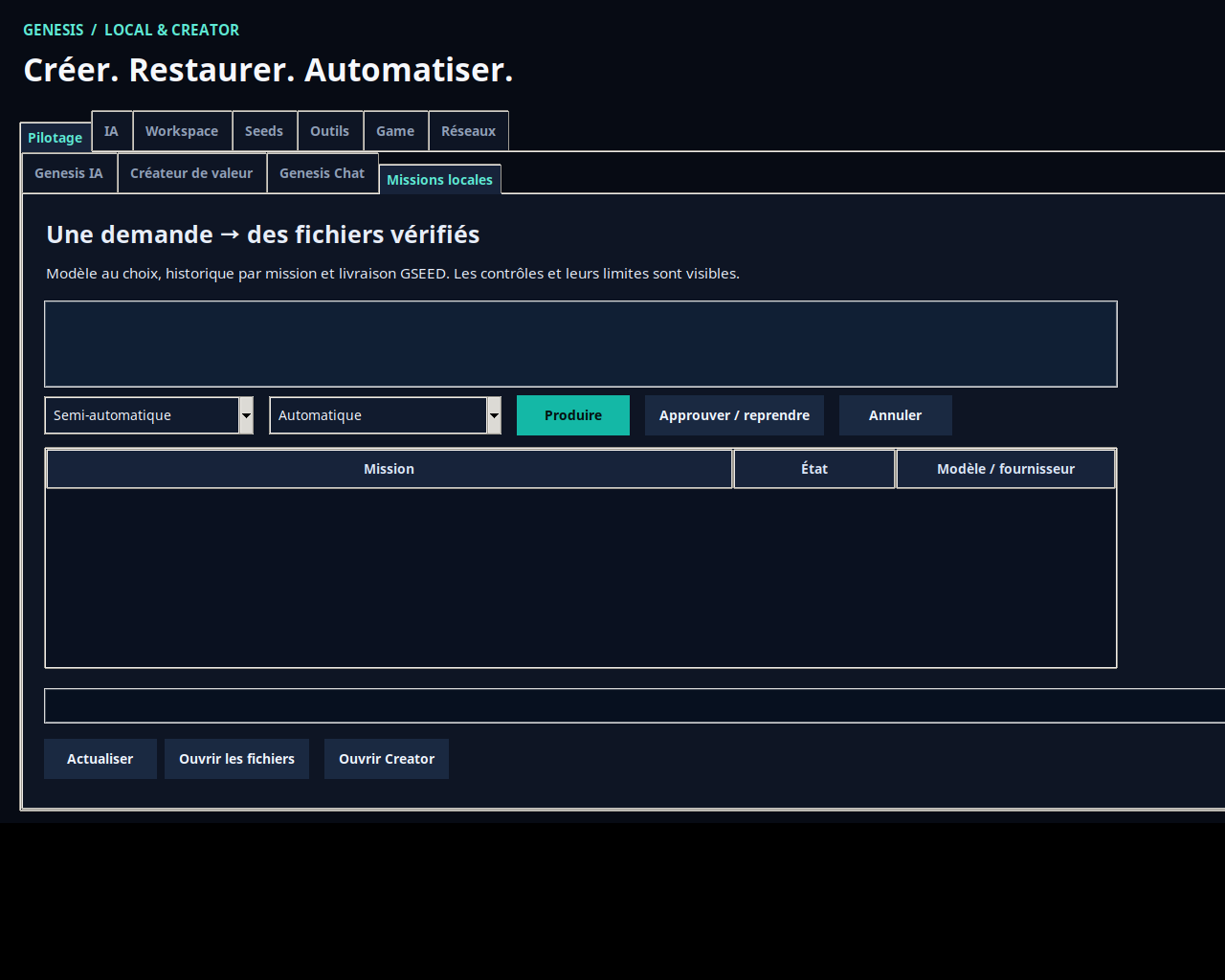The width and height of the screenshot is (1225, 980).
Task: Open the Semi-automatique mode dropdown
Action: [149, 415]
